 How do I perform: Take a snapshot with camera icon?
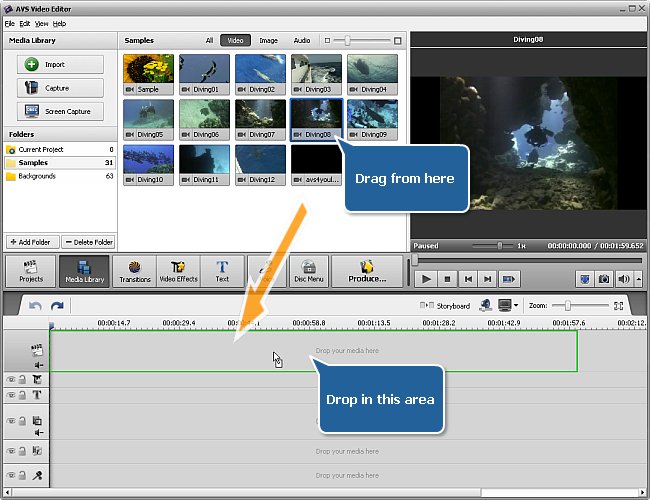604,279
